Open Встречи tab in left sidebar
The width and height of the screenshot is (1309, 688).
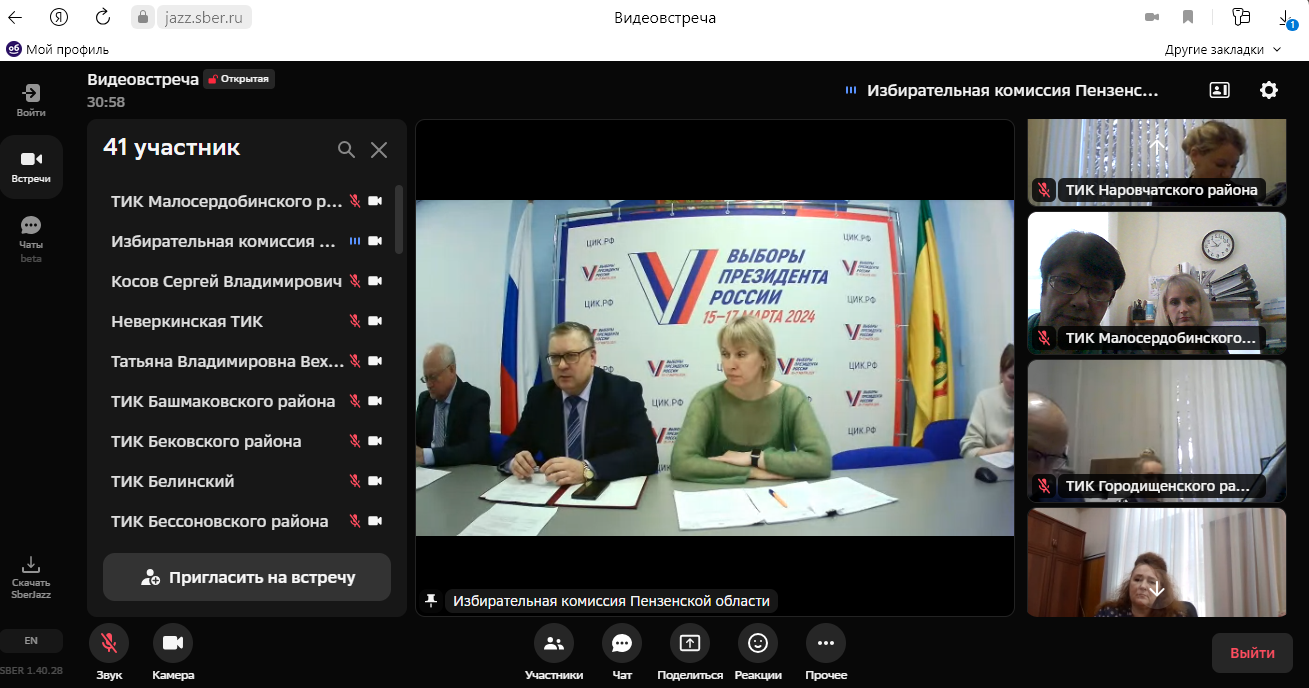[31, 167]
